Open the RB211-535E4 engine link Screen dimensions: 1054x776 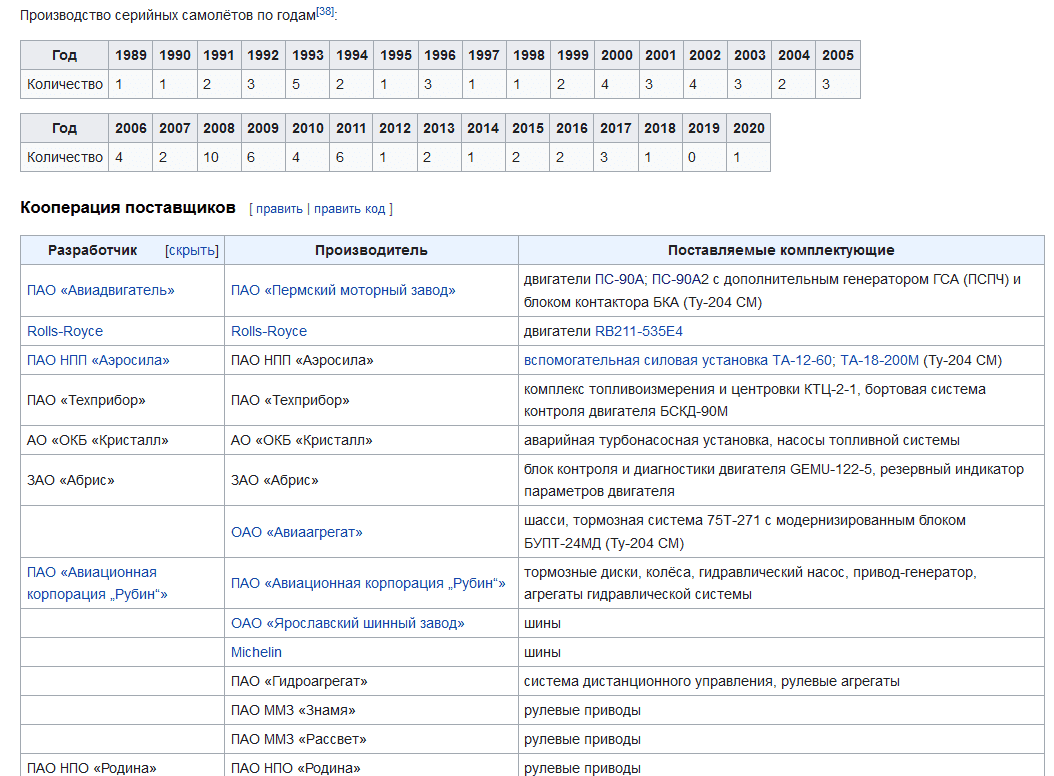(639, 331)
